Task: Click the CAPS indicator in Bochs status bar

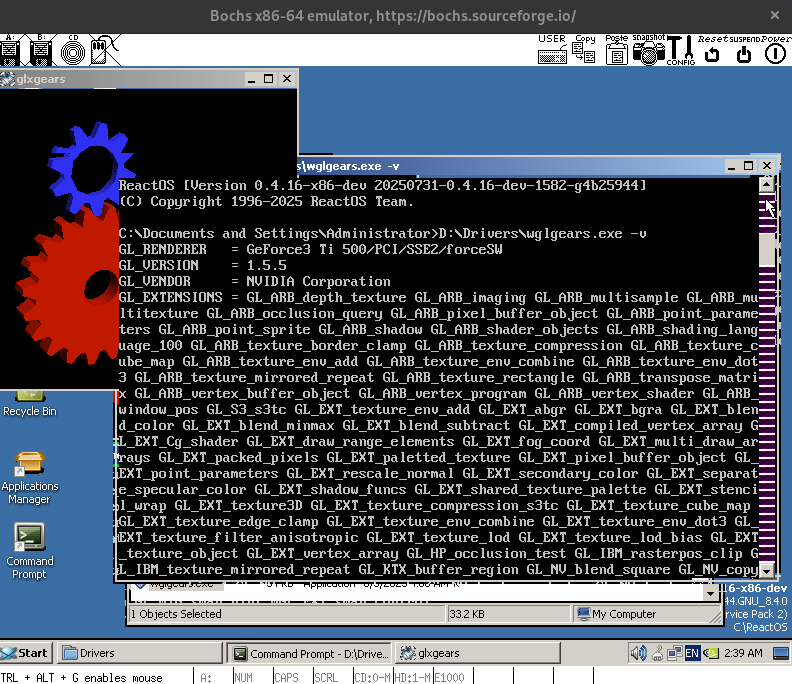Action: pyautogui.click(x=286, y=677)
